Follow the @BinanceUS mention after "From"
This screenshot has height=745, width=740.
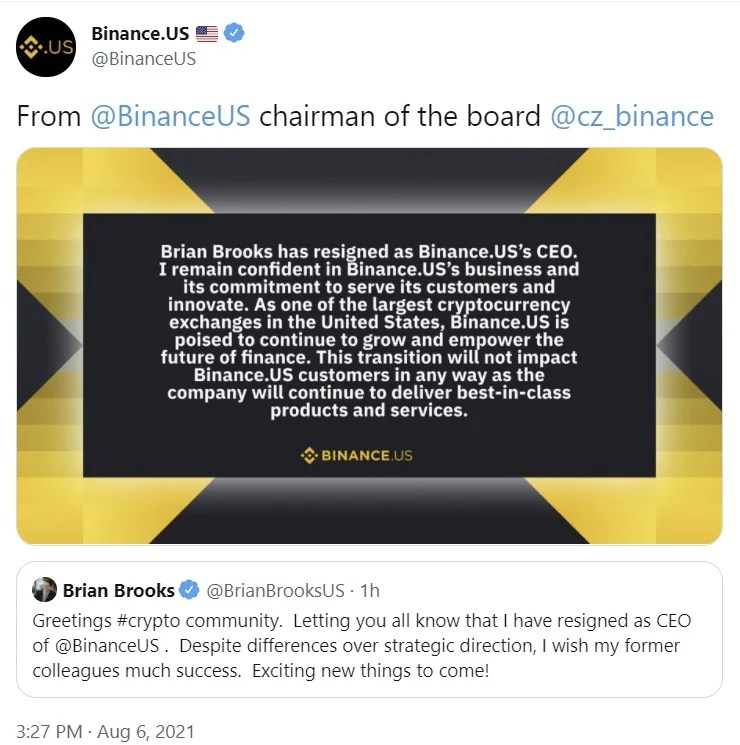(x=170, y=116)
